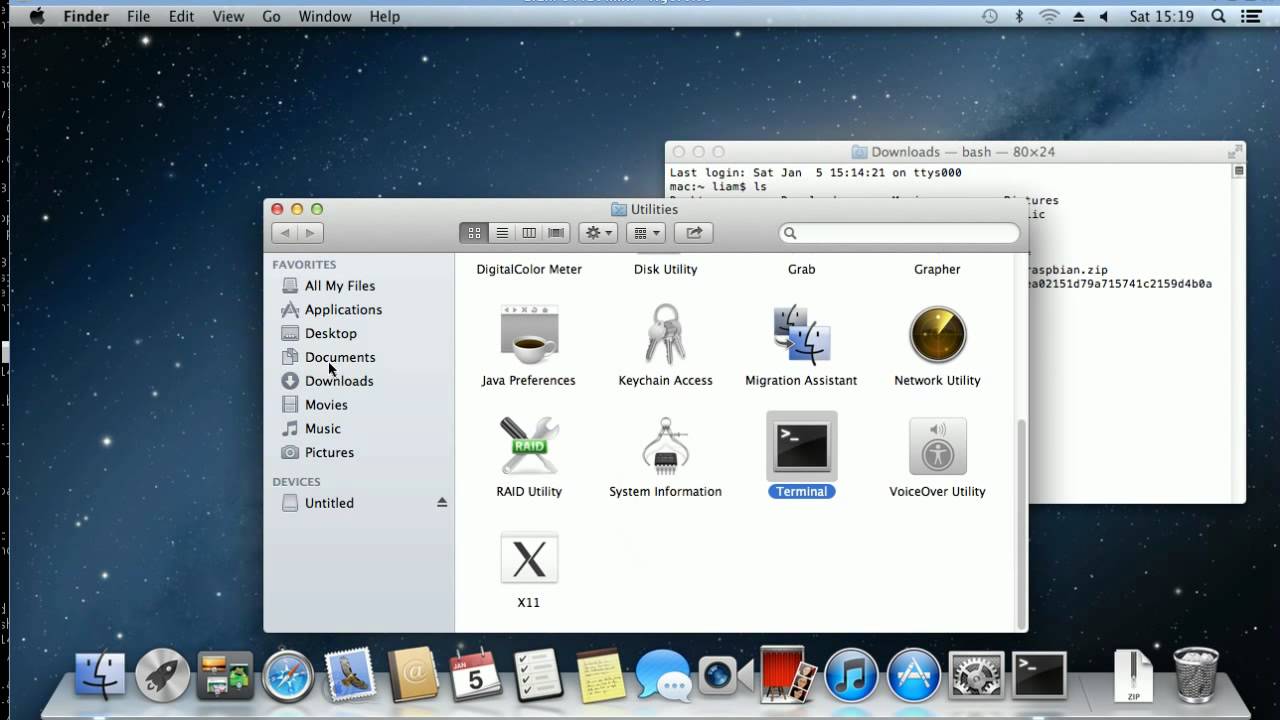Open Safari from the Dock

(288, 676)
